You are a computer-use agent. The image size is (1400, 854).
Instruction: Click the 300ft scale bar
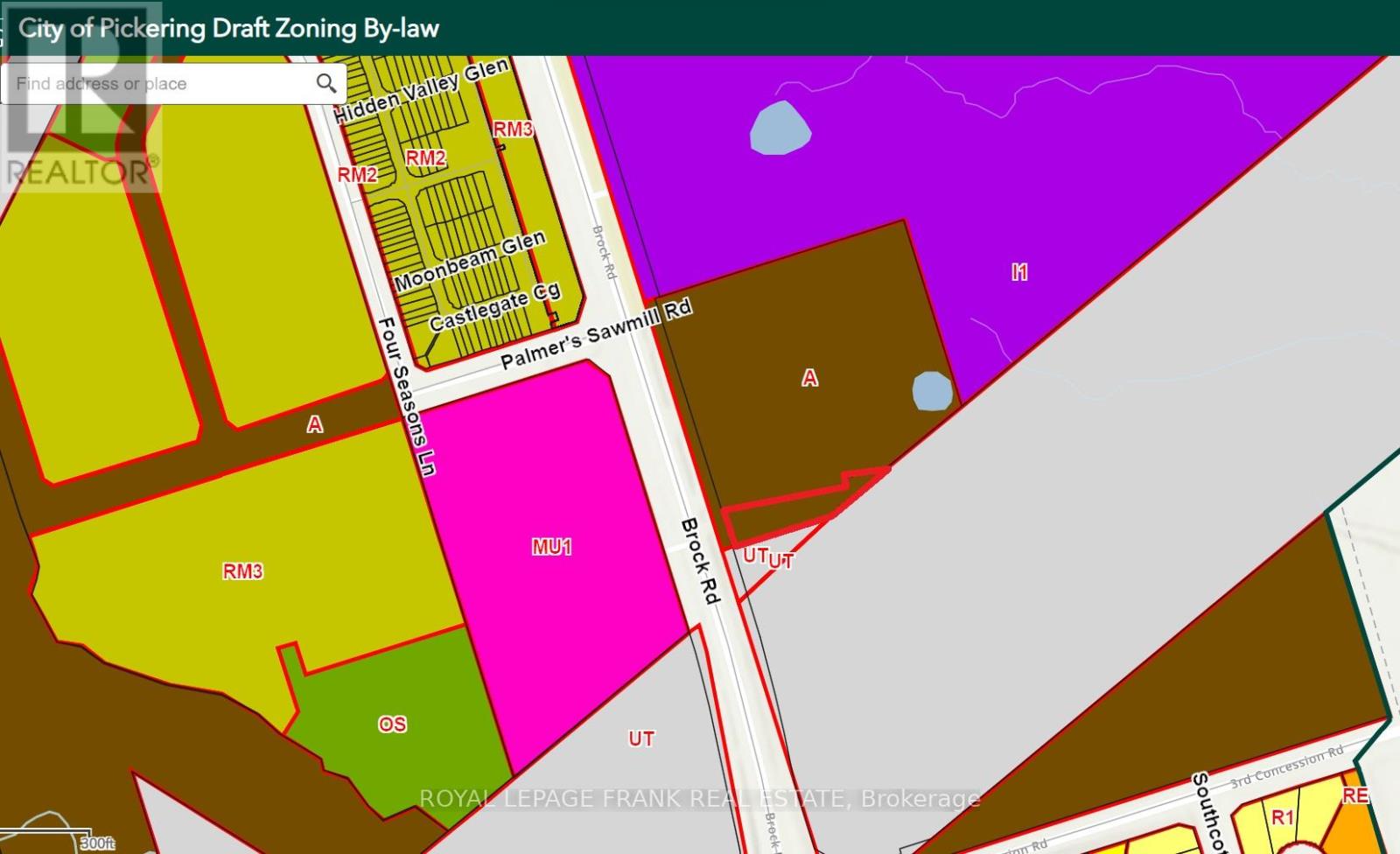(x=96, y=843)
